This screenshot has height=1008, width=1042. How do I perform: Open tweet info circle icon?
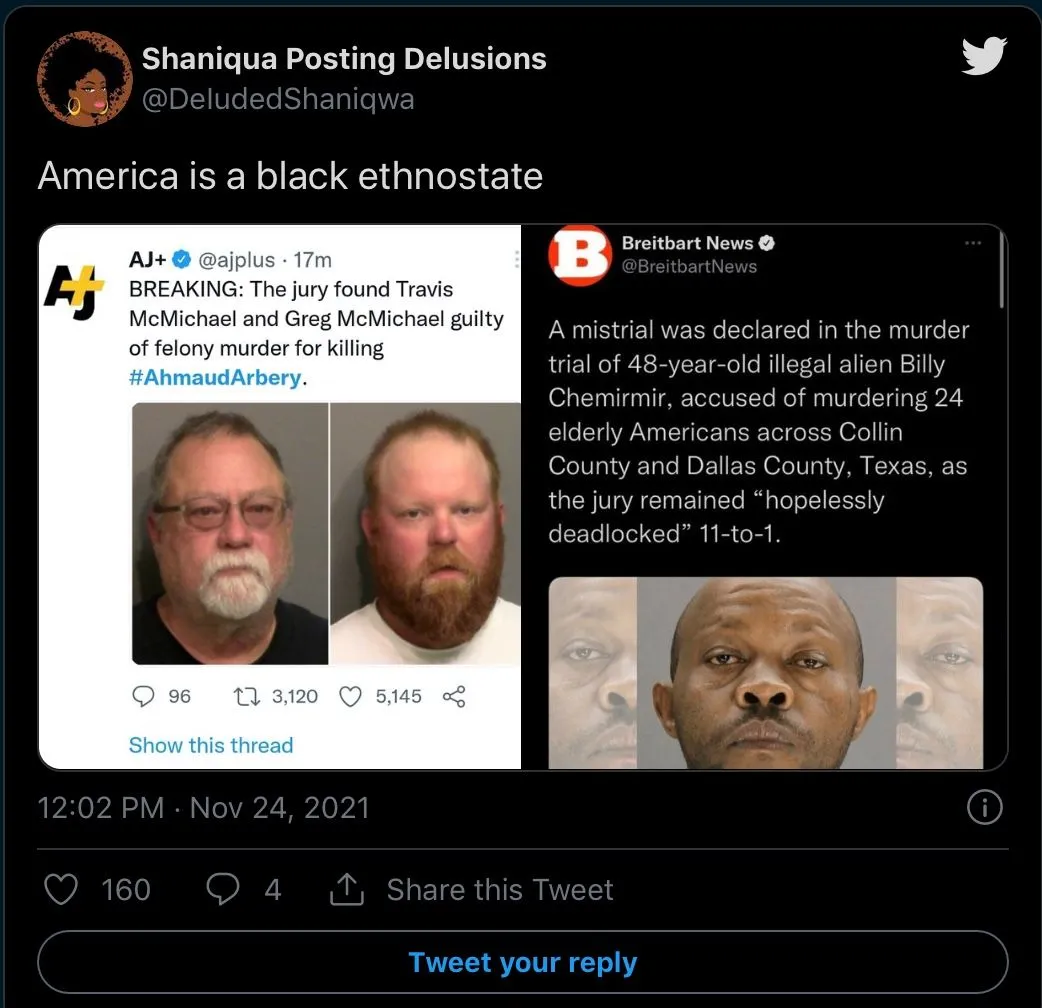point(984,808)
